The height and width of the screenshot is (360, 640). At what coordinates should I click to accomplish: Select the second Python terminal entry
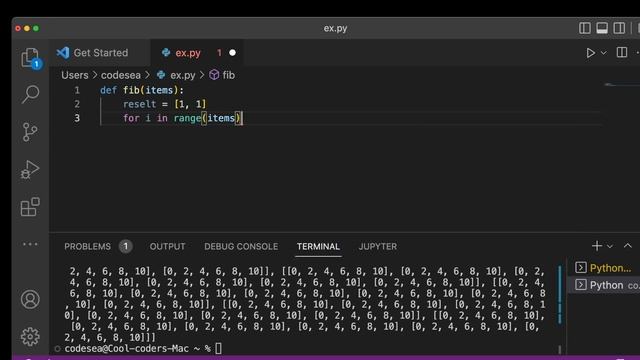(x=605, y=285)
